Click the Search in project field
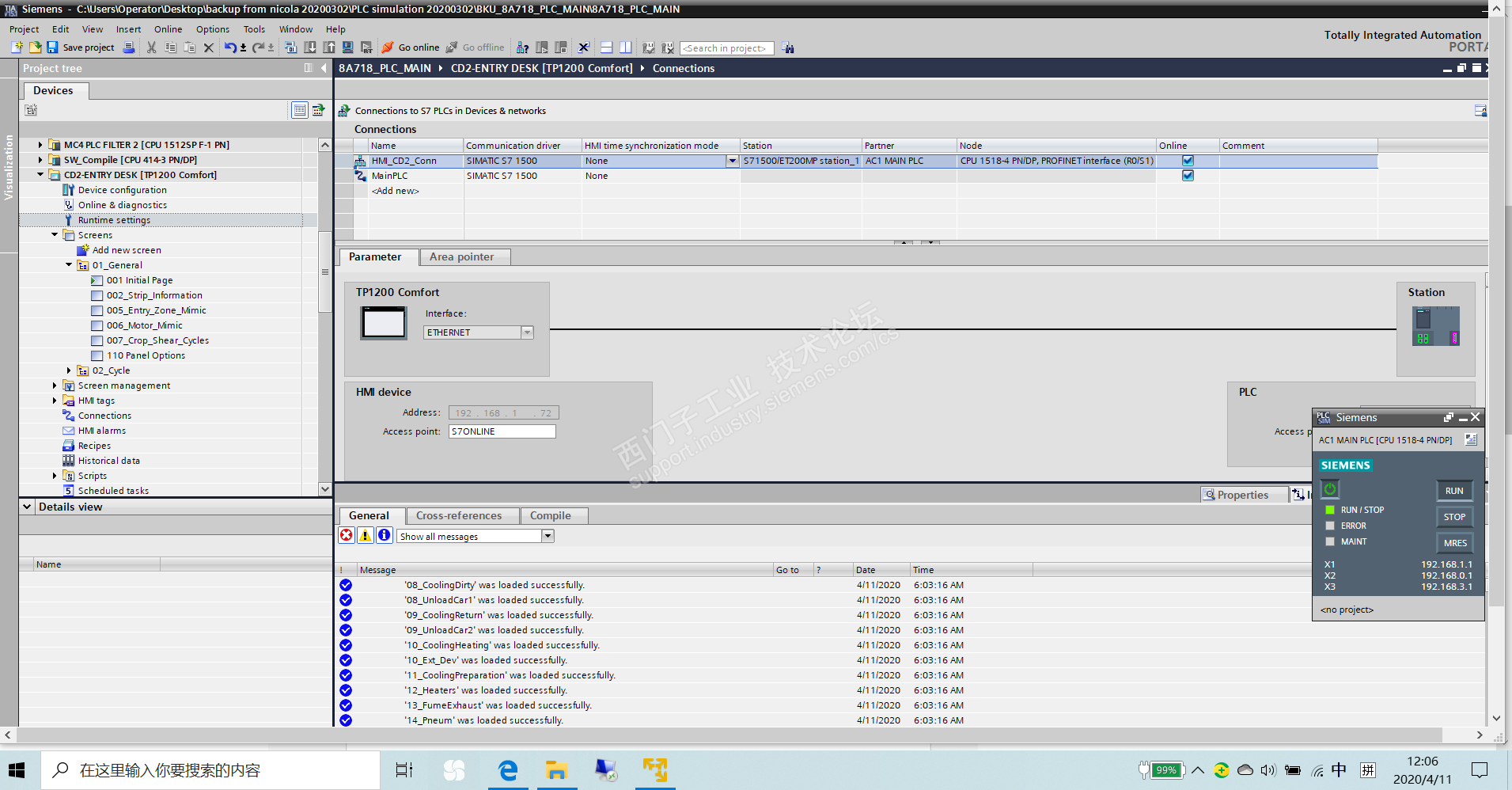 tap(726, 48)
